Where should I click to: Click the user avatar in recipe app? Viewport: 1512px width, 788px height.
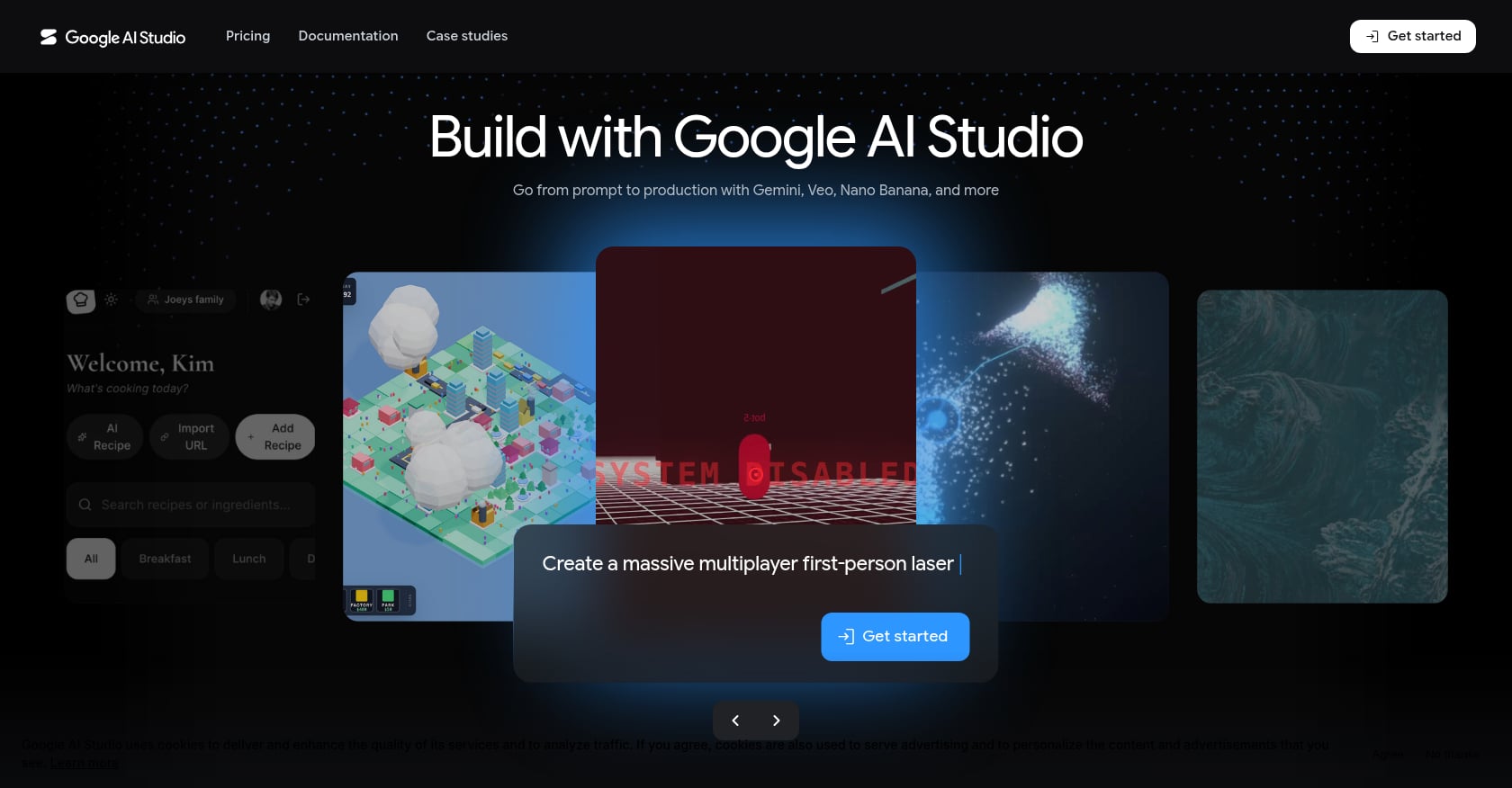click(x=271, y=300)
